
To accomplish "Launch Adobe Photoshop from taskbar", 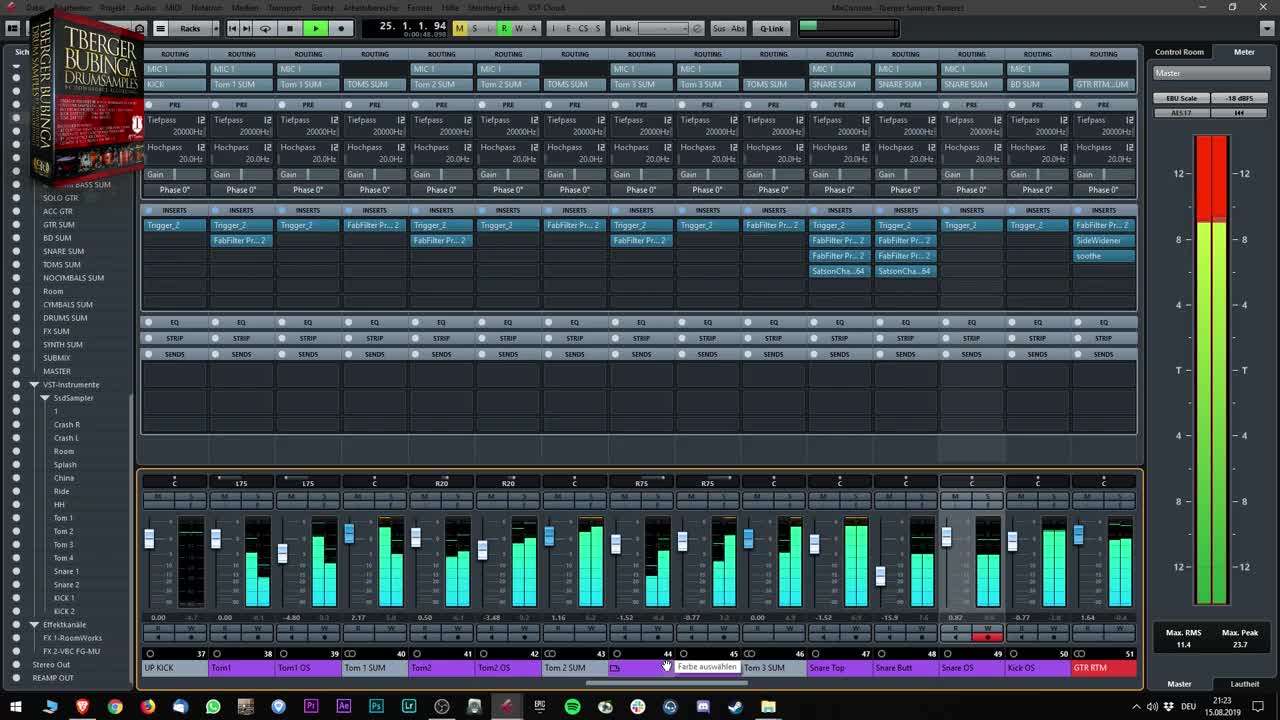I will [x=376, y=707].
